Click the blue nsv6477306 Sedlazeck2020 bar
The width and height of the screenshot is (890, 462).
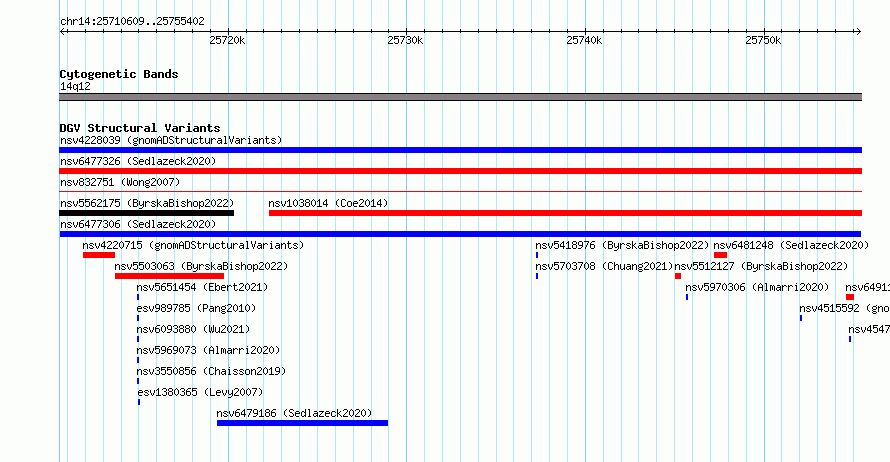pos(460,234)
